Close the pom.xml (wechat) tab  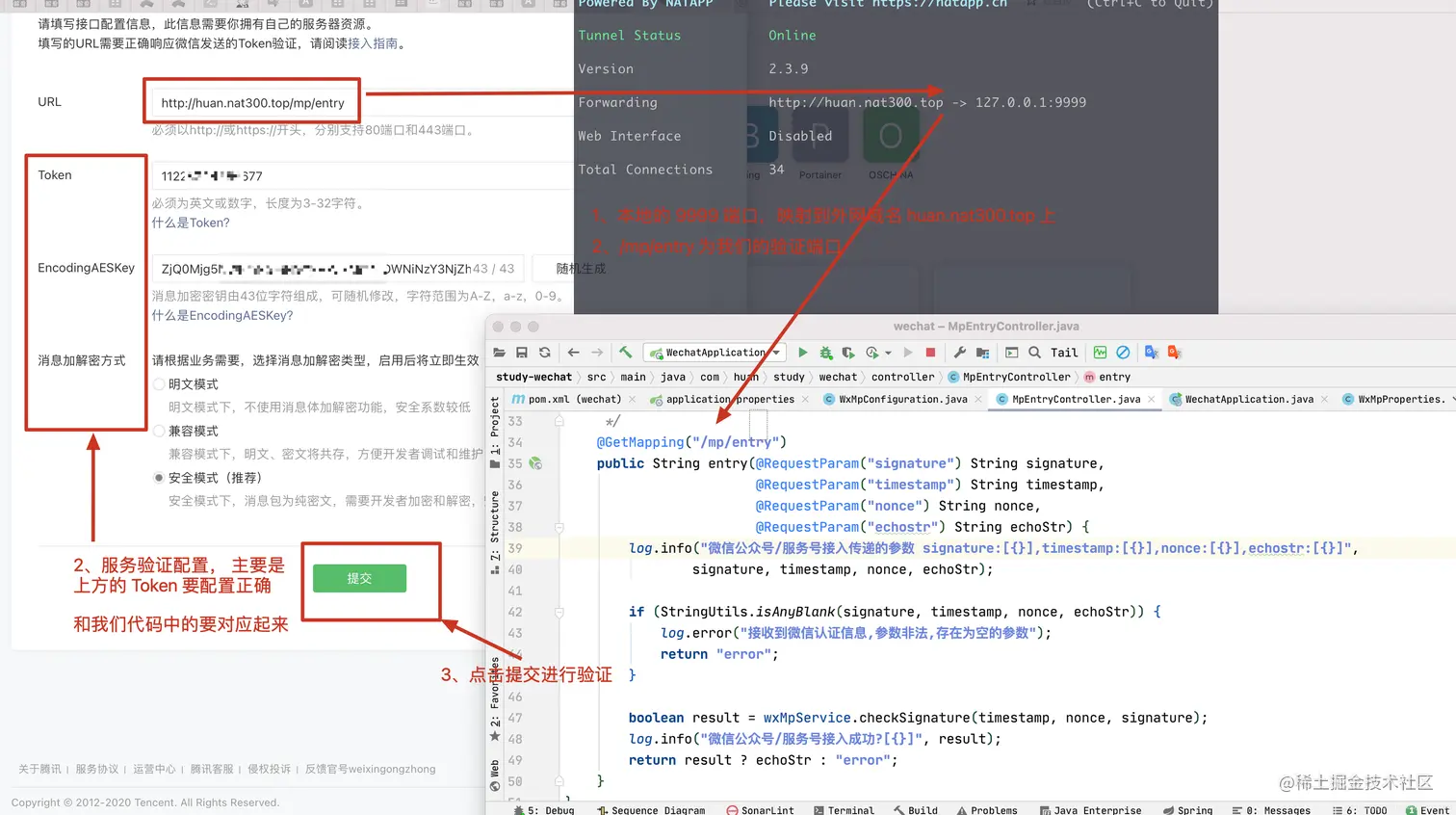click(632, 399)
